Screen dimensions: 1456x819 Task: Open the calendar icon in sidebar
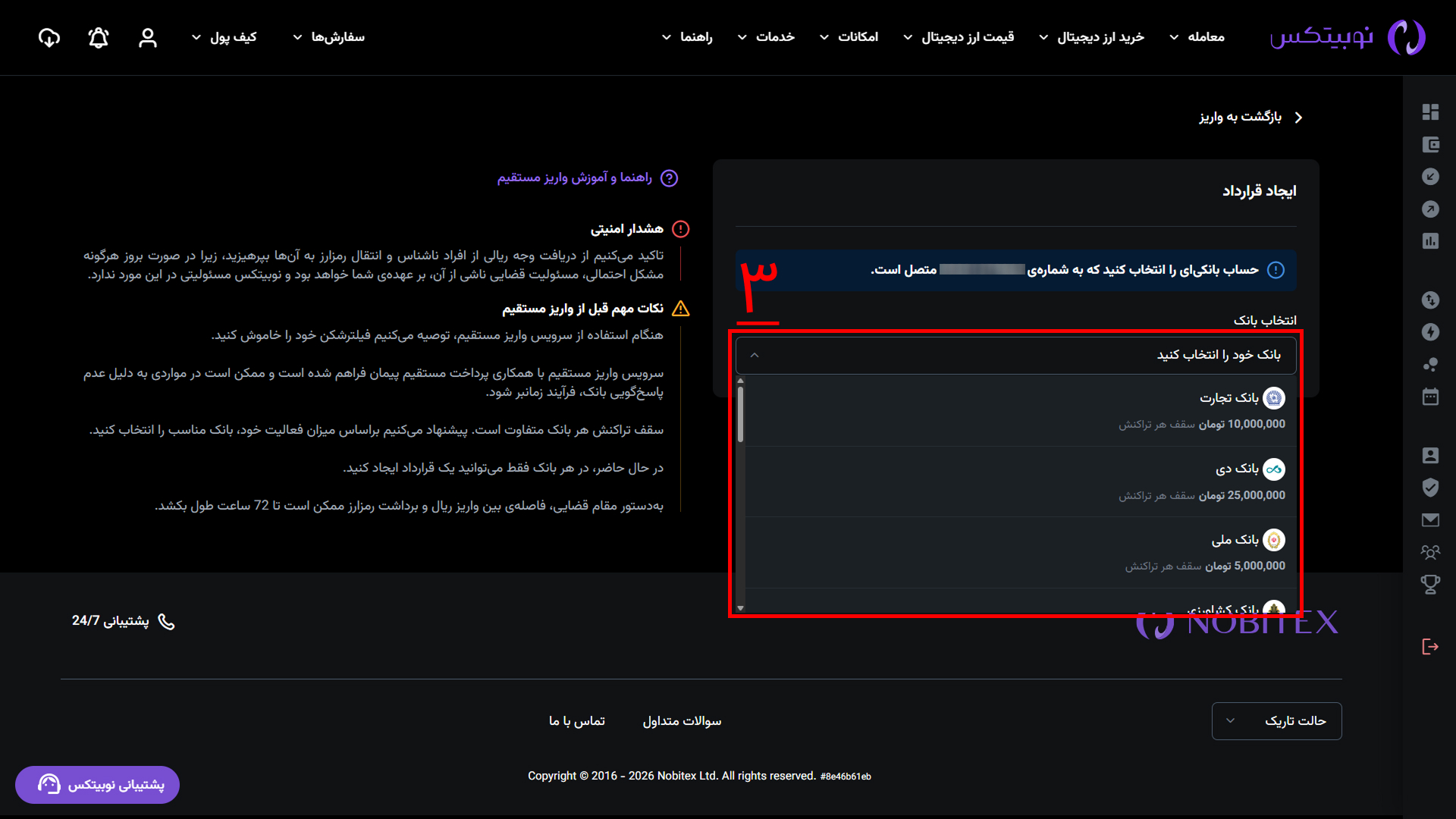point(1430,397)
